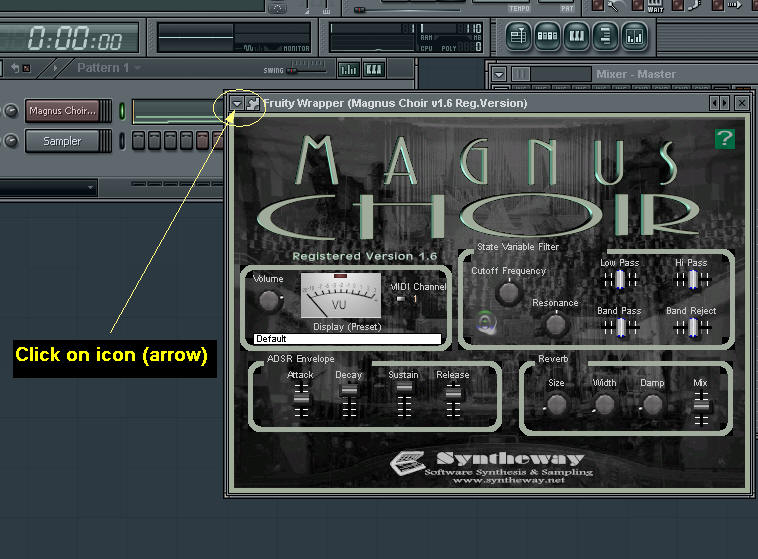Click the undo arrow icon left of Pattern 1

pyautogui.click(x=15, y=68)
